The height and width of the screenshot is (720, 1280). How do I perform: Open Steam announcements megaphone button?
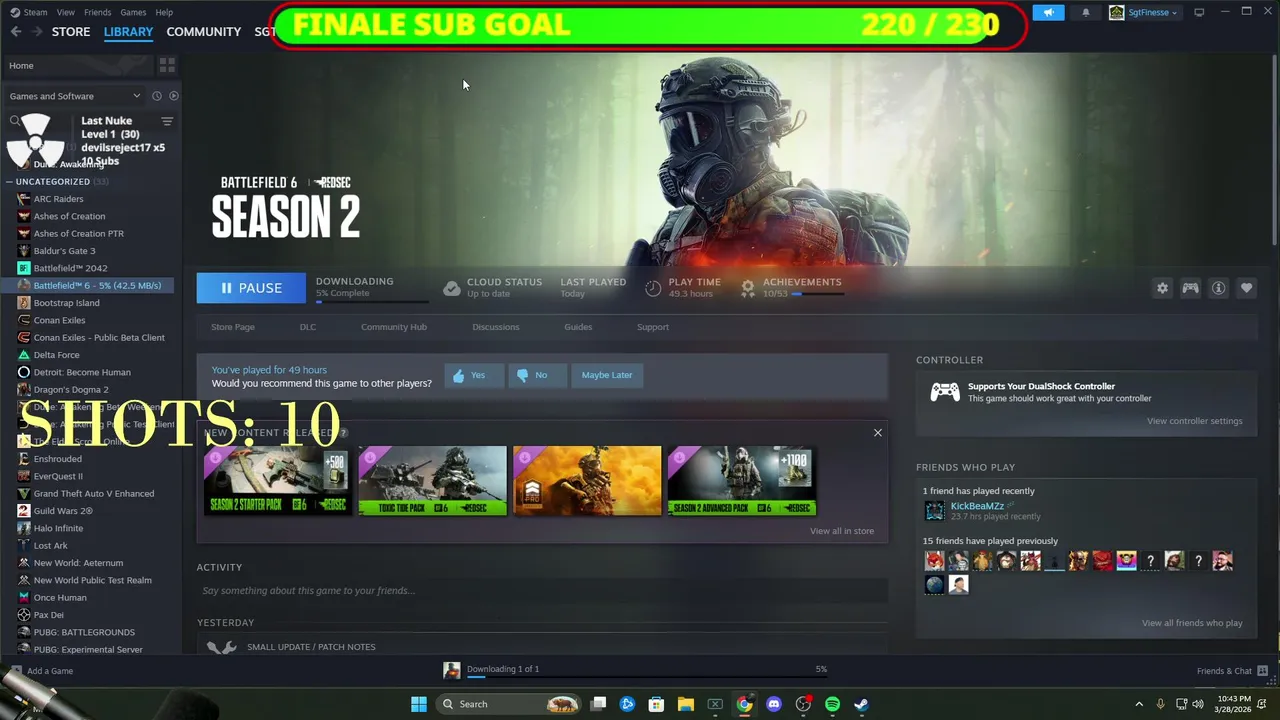[1048, 12]
